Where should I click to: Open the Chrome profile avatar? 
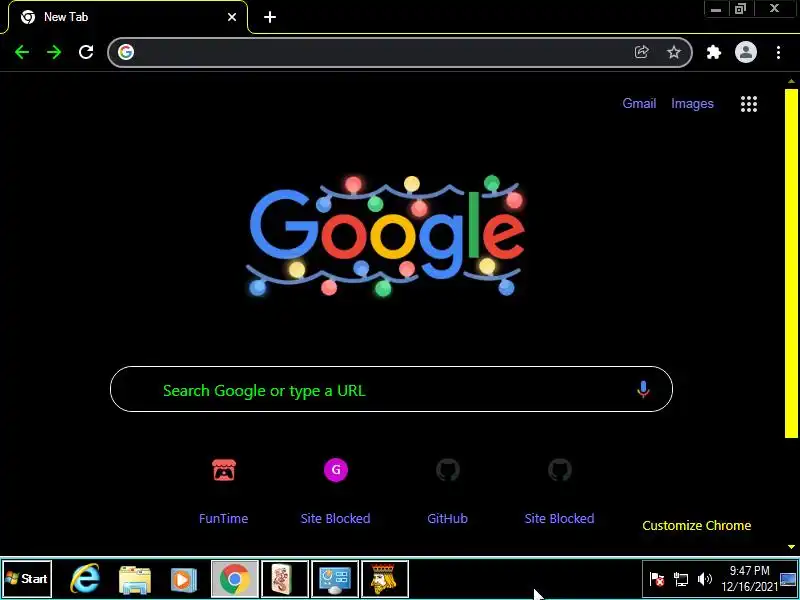(745, 52)
